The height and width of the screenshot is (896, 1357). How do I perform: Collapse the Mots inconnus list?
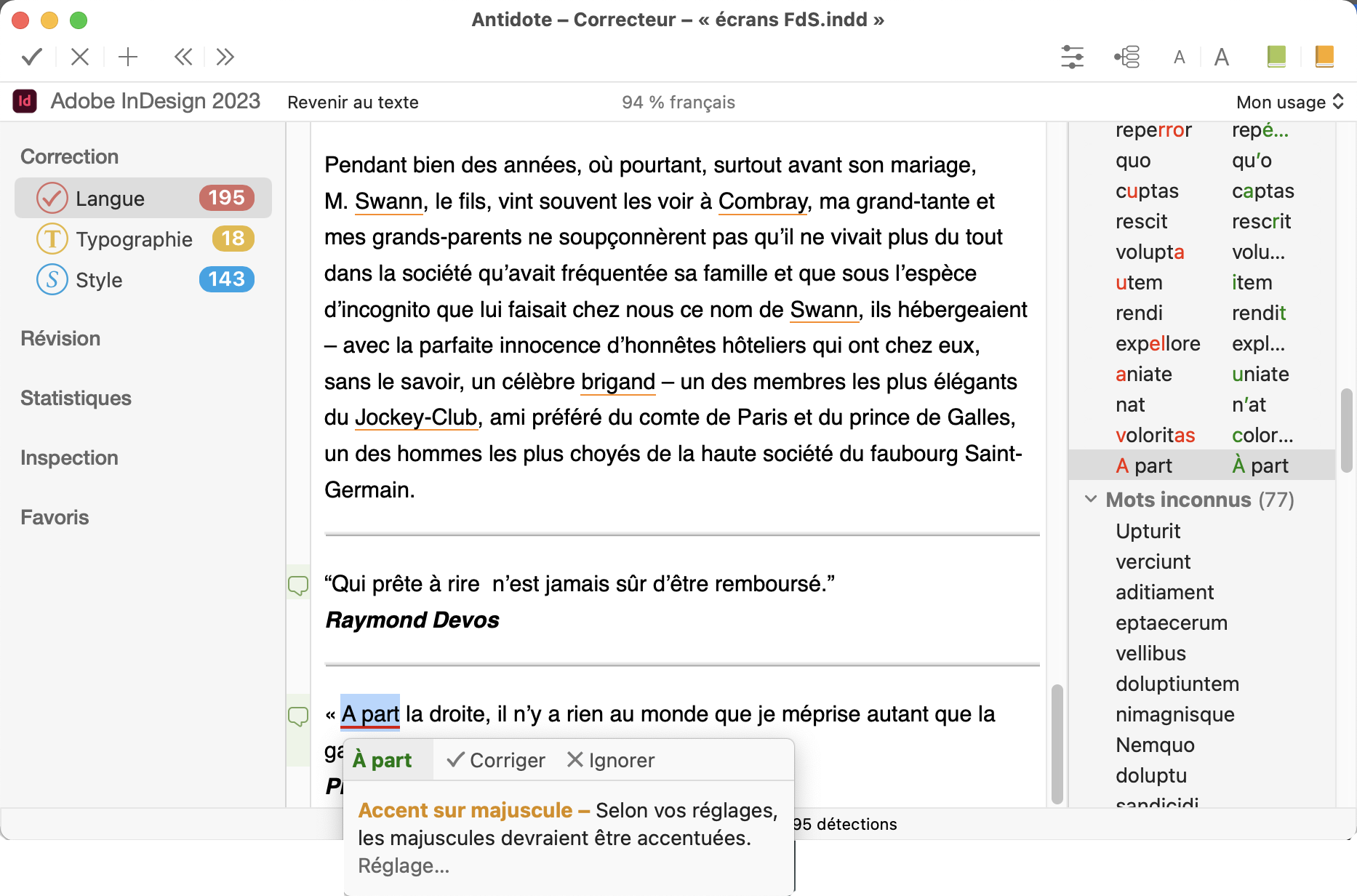[1091, 500]
